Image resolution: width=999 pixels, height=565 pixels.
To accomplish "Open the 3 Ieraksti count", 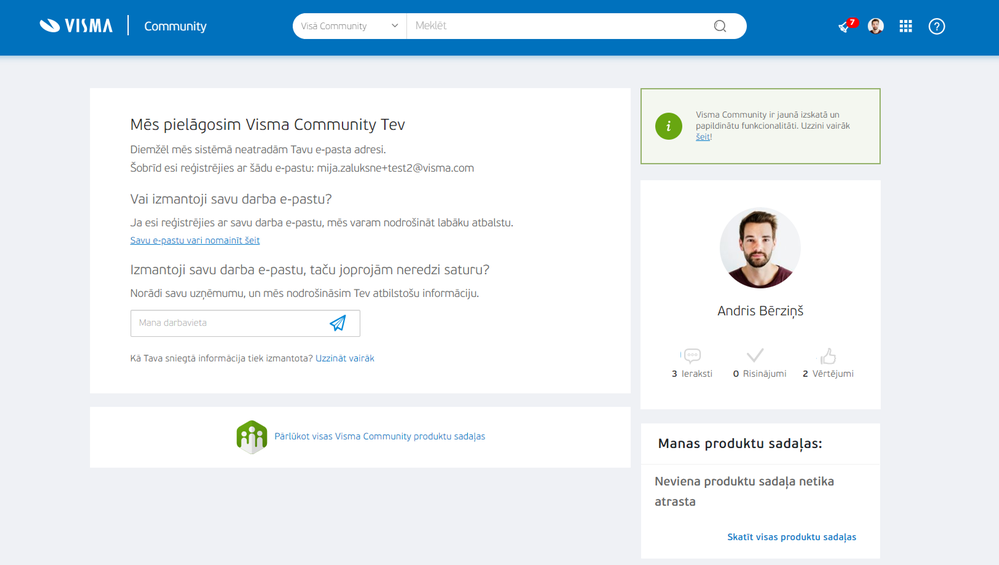I will [x=692, y=373].
